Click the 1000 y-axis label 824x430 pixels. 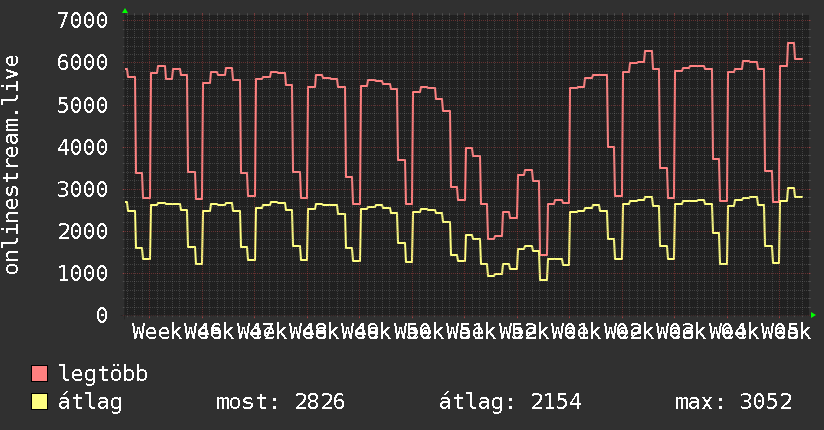83,273
